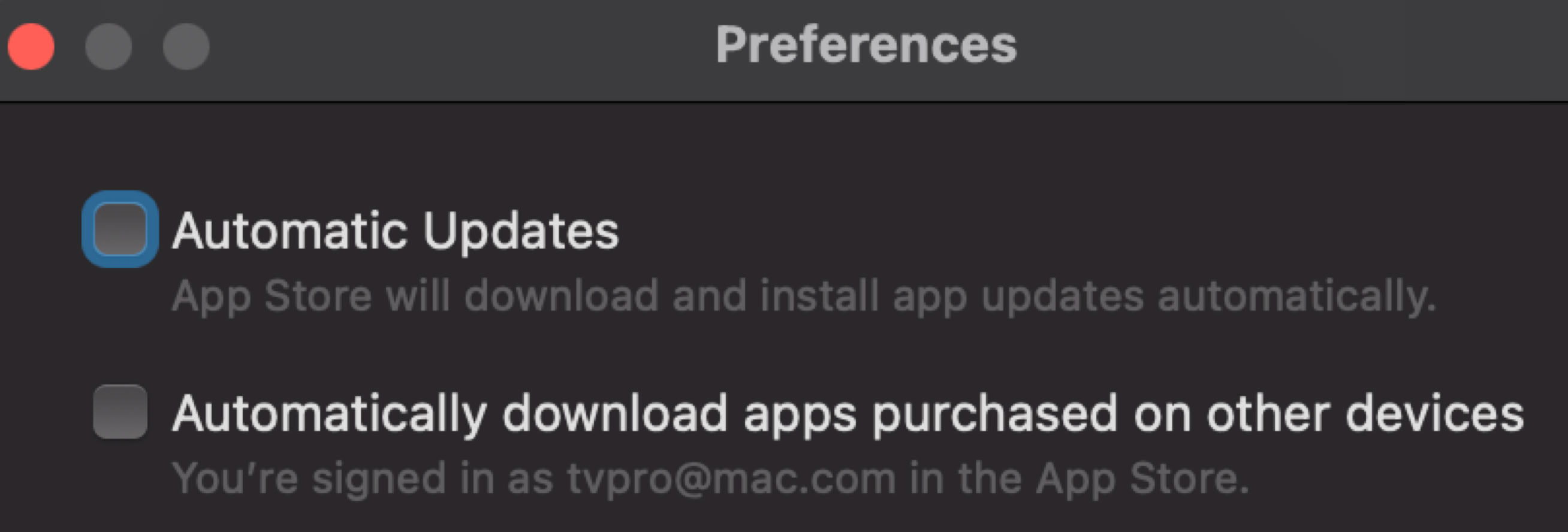
Task: Close the Preferences window with red button
Action: click(31, 46)
